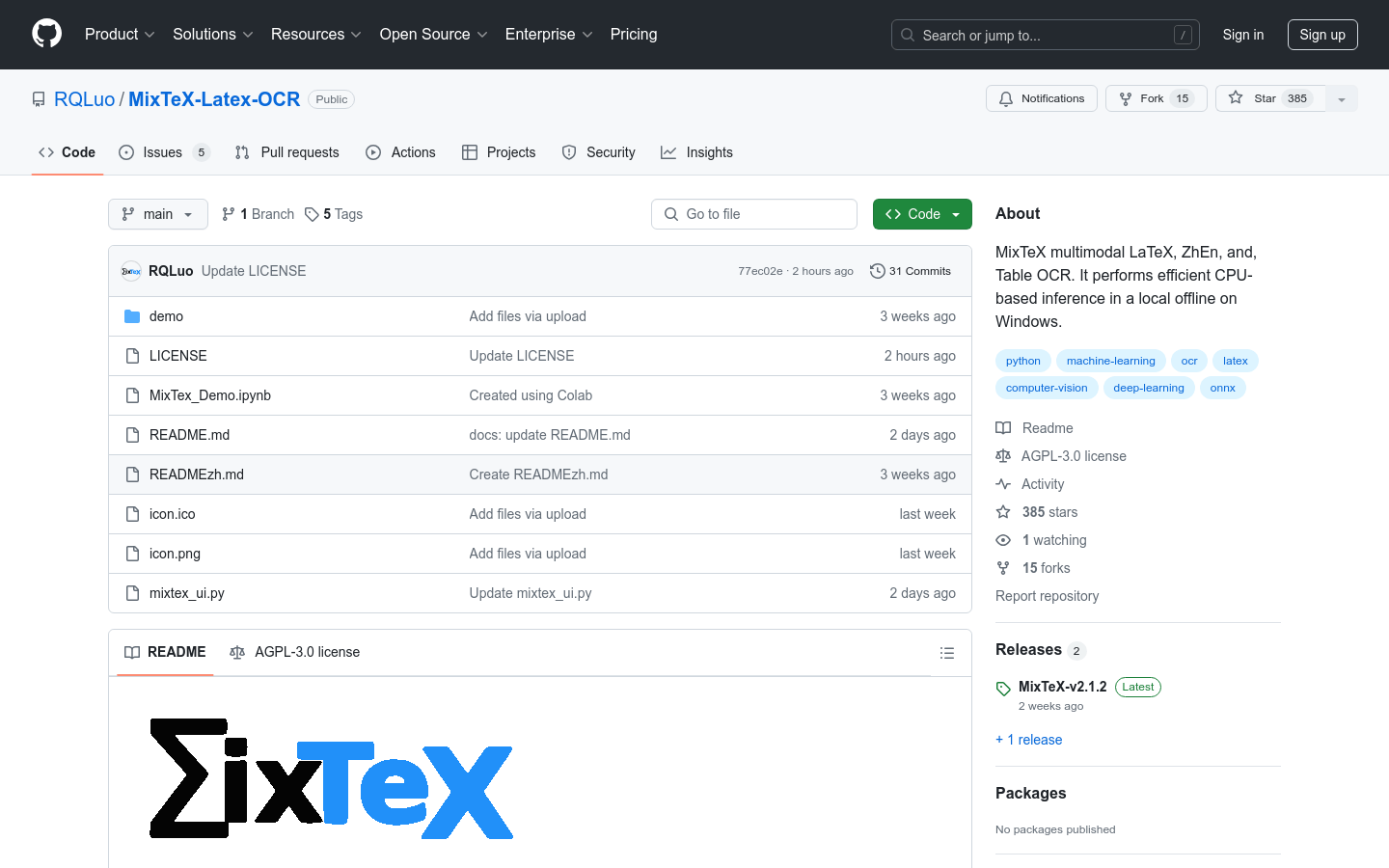Click the latex topic tag
The height and width of the screenshot is (868, 1389).
1236,361
